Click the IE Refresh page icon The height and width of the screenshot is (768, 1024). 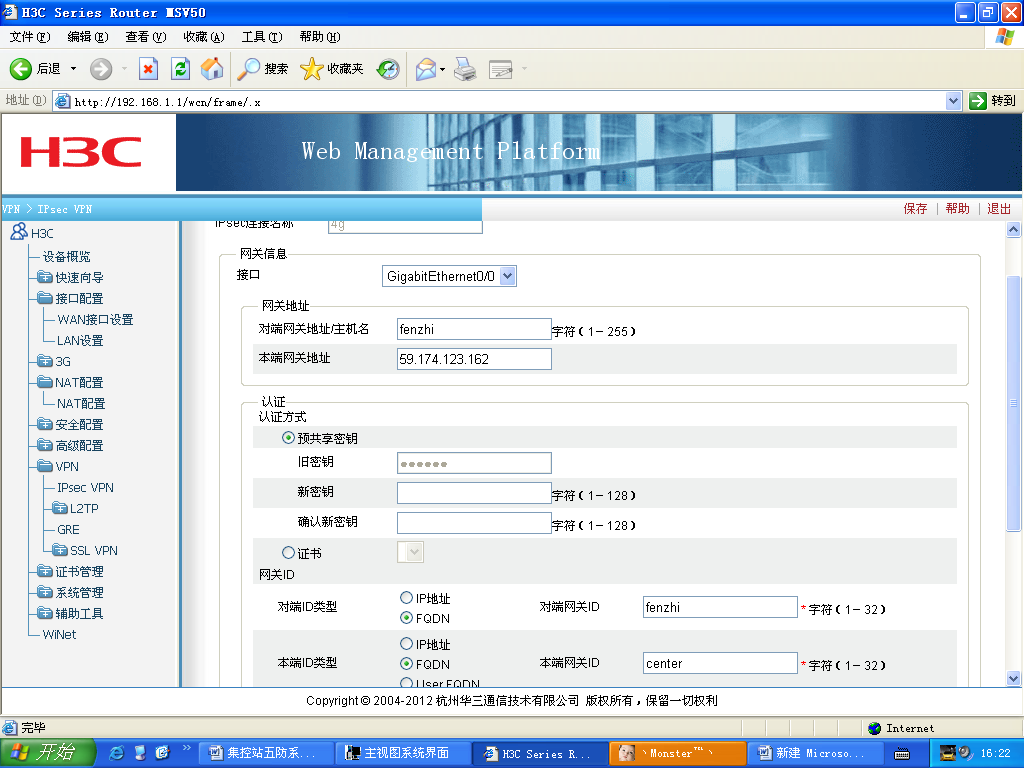[x=180, y=69]
